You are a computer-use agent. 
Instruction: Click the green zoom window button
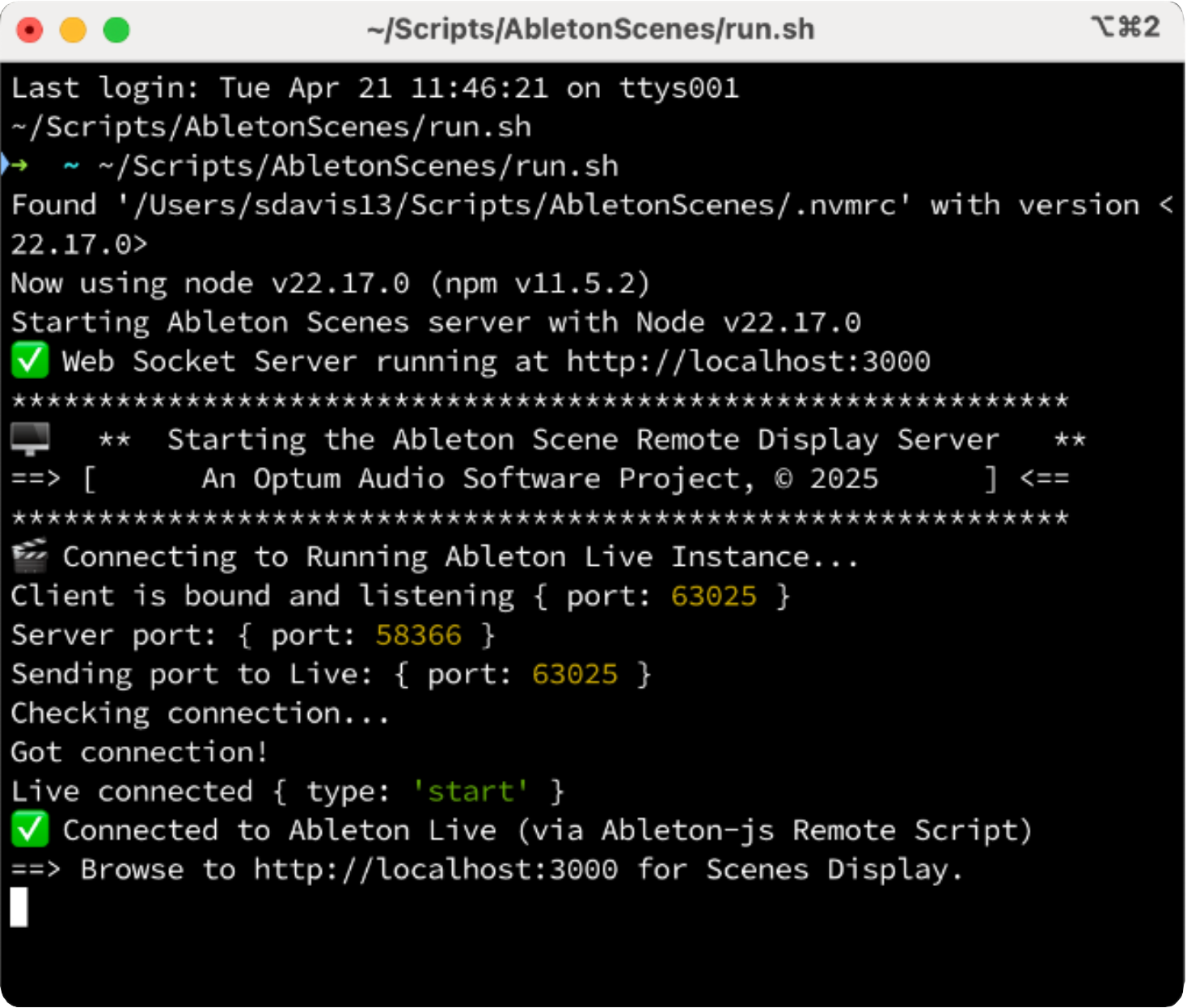pos(116,31)
